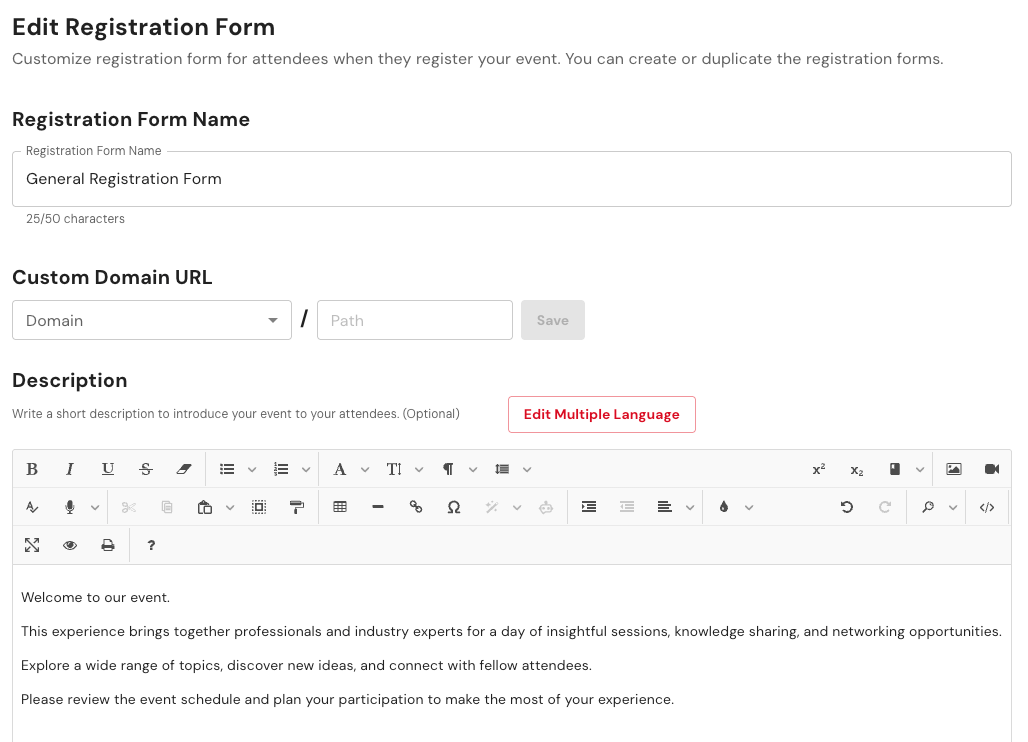Click the Save button for custom domain
Image resolution: width=1028 pixels, height=742 pixels.
click(552, 320)
